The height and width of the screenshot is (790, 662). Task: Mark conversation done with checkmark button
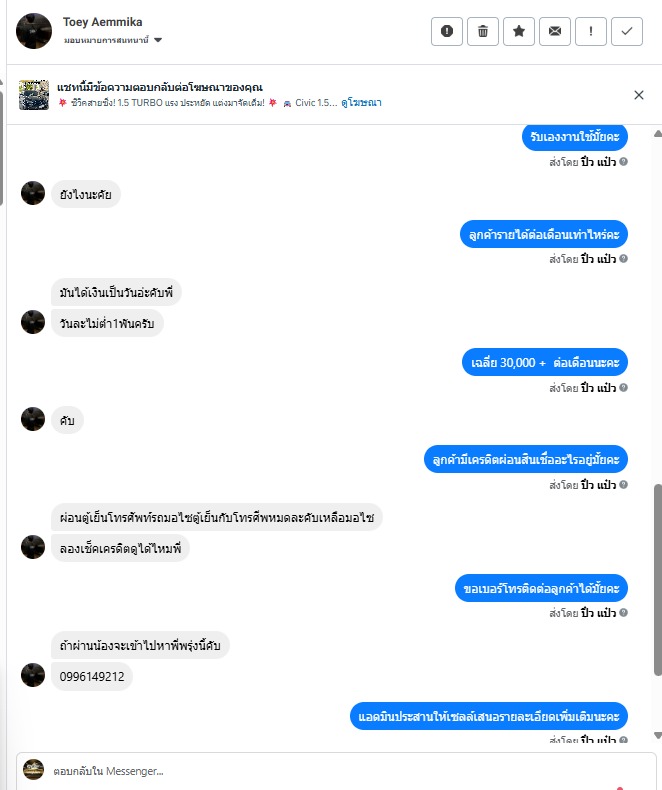[x=627, y=31]
